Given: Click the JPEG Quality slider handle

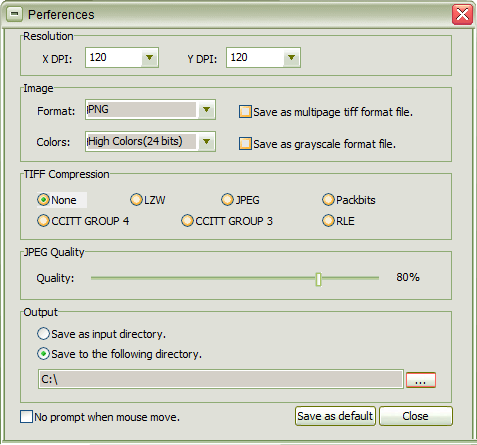Looking at the screenshot, I should (x=318, y=279).
